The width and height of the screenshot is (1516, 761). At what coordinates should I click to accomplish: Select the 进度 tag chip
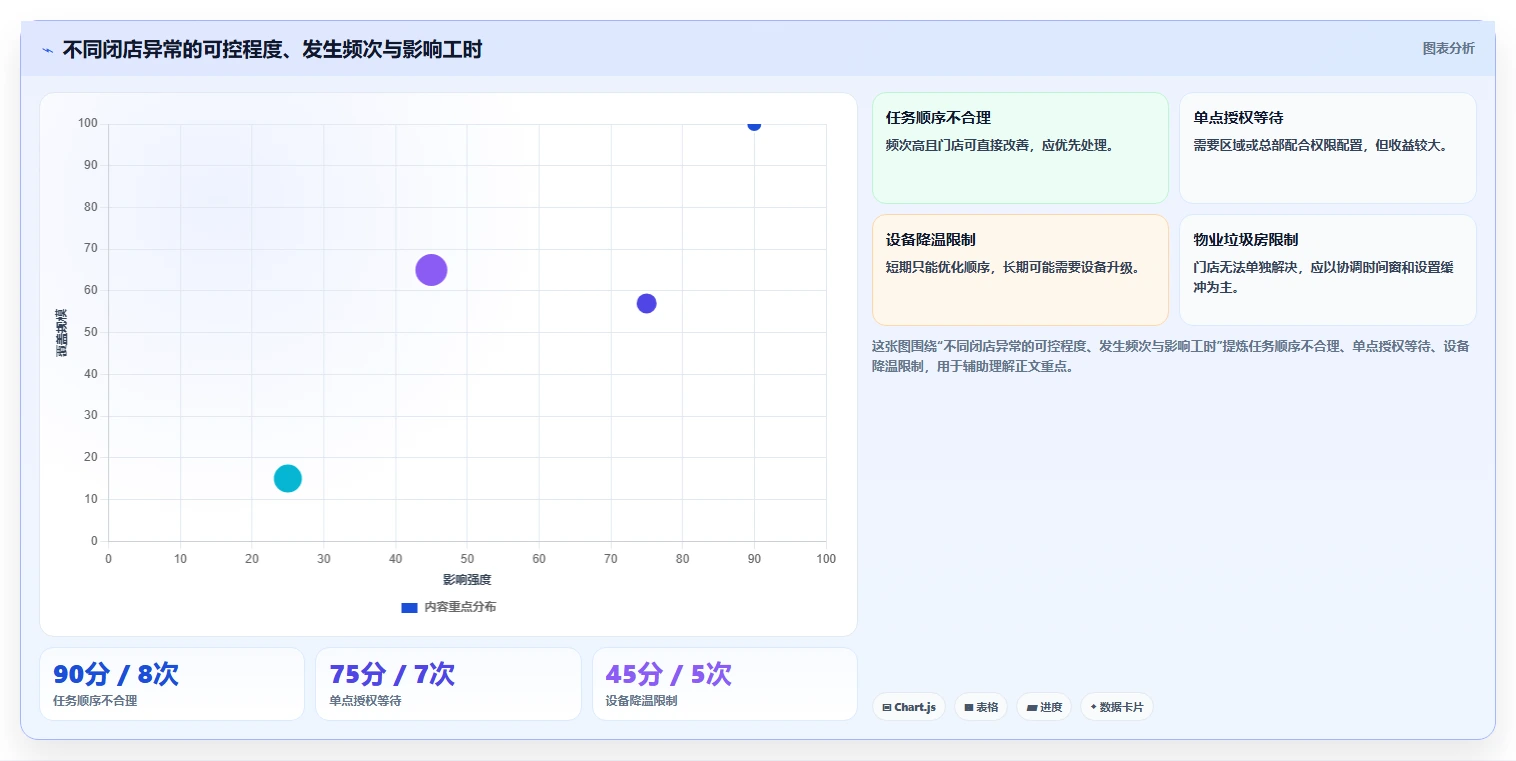[1044, 707]
